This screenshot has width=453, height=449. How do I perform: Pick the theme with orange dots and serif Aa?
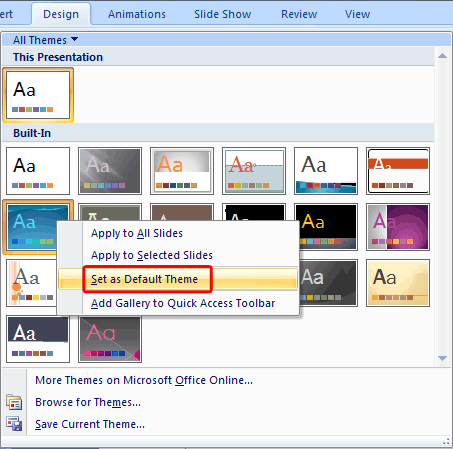click(x=31, y=283)
